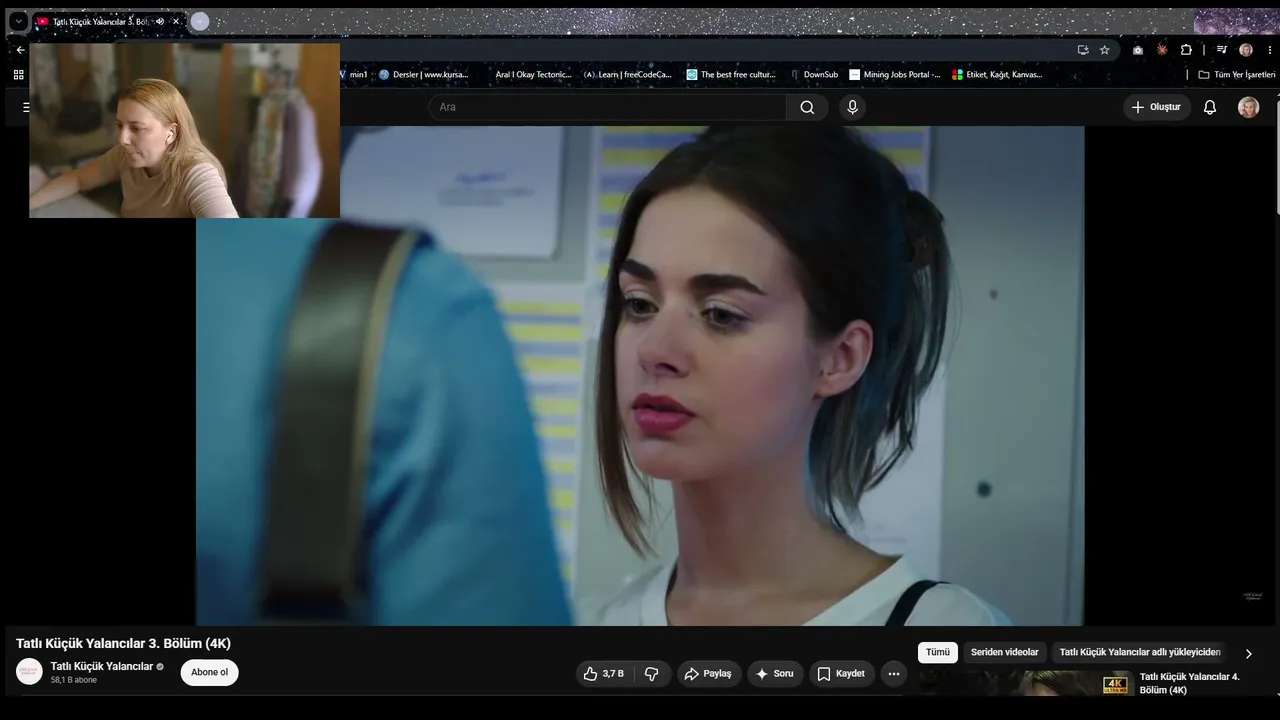Click the video title Tatlı Küçük Yalancılar 3. Bölüm (4K)
The image size is (1280, 720).
point(123,643)
